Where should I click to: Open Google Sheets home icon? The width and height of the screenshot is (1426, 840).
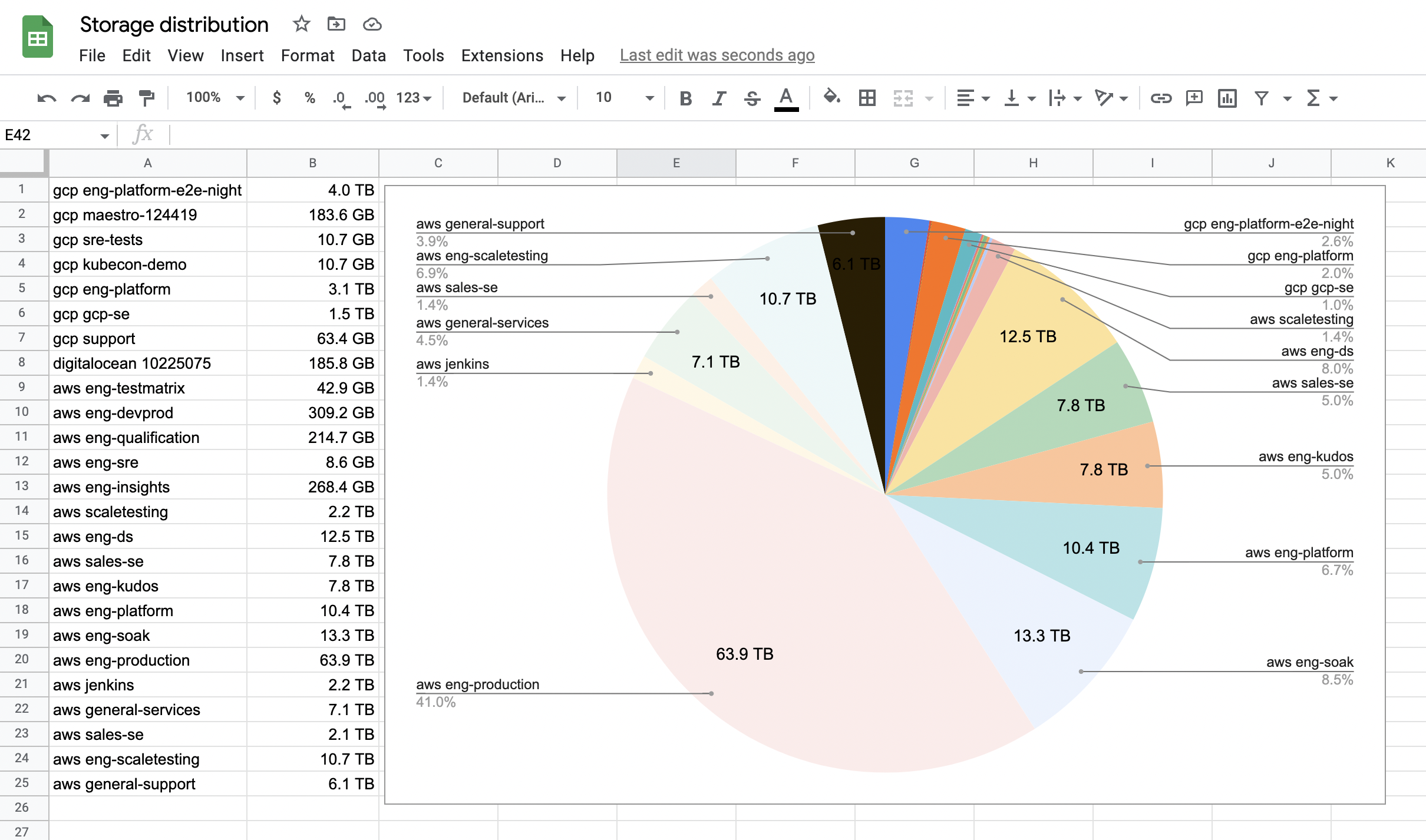38,37
